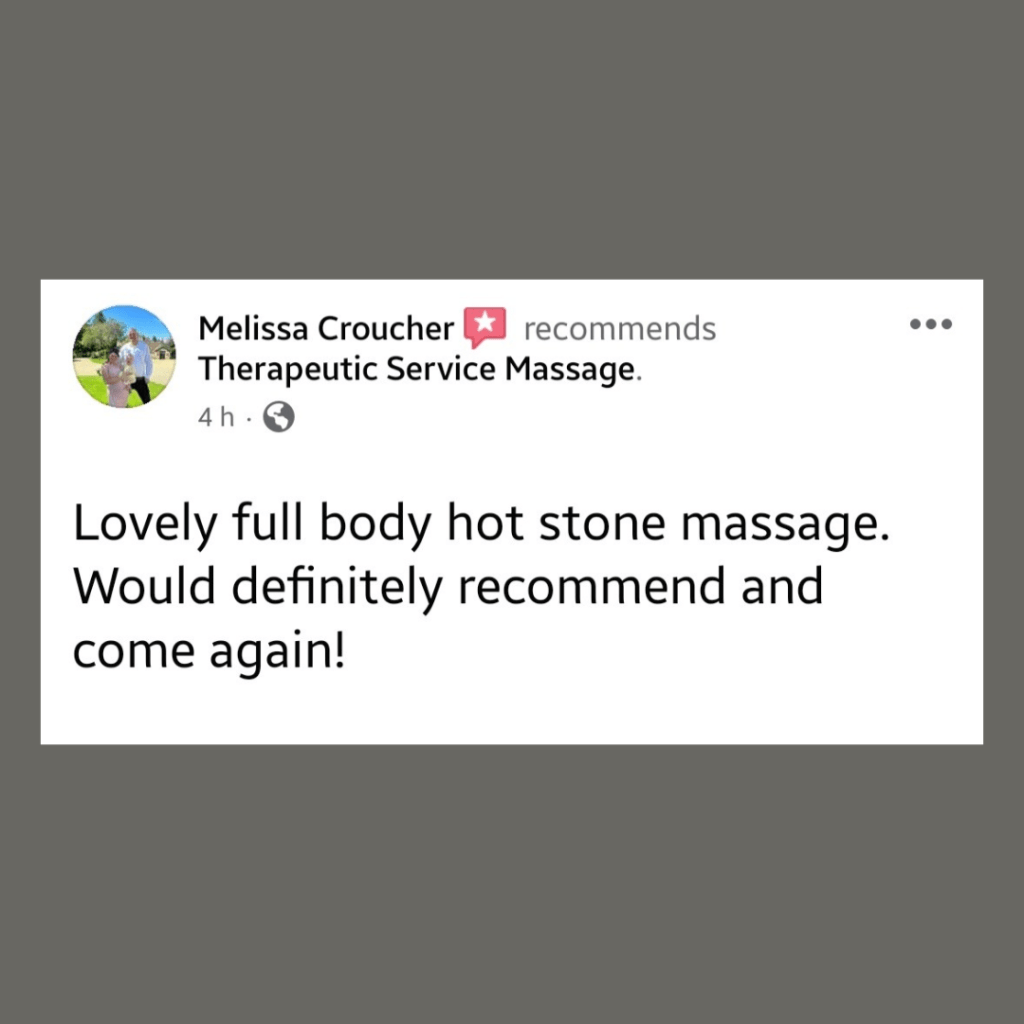Open the "4 h" post timestamp

click(216, 417)
